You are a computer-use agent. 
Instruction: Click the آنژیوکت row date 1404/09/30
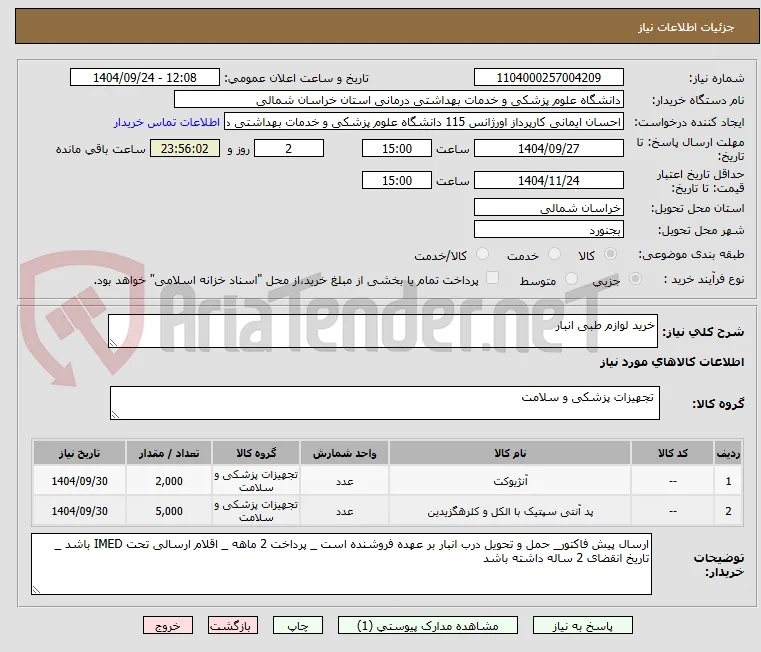pyautogui.click(x=80, y=481)
